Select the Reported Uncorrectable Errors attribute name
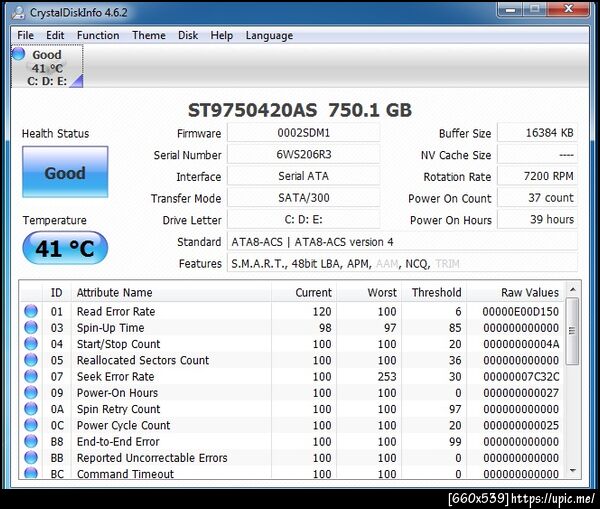The height and width of the screenshot is (509, 600). point(152,458)
